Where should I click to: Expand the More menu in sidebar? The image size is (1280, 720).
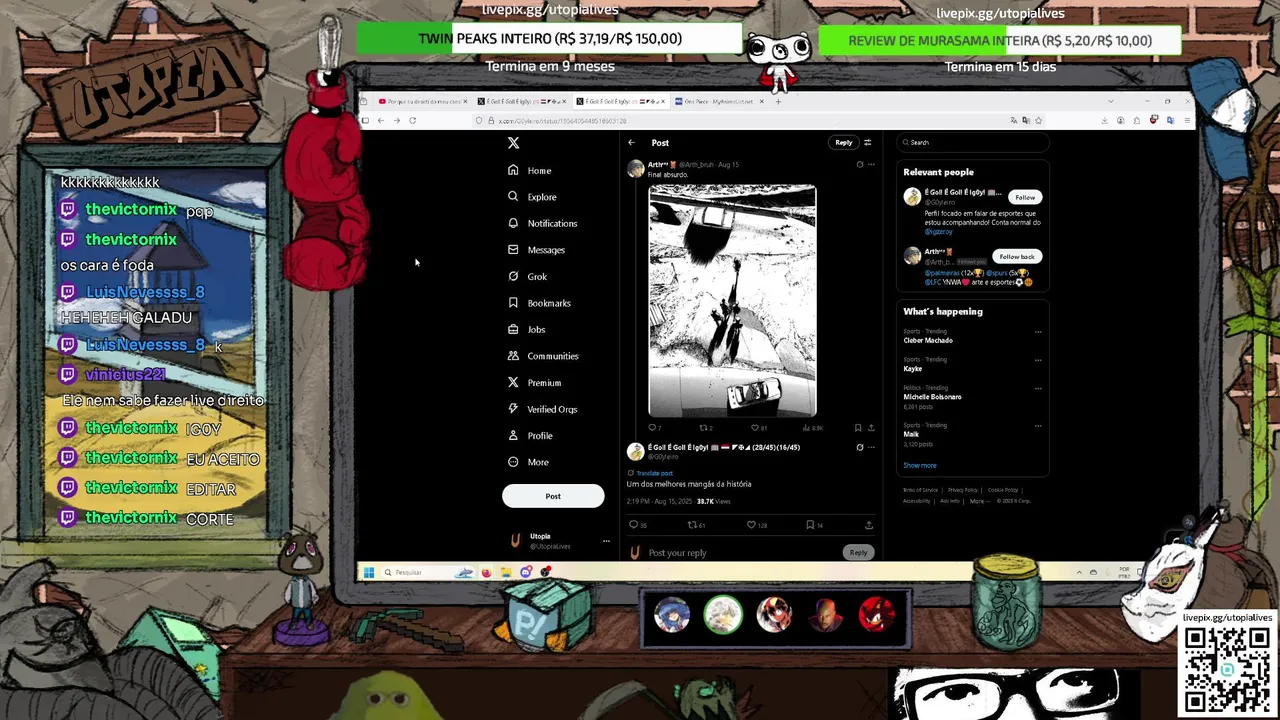coord(528,462)
